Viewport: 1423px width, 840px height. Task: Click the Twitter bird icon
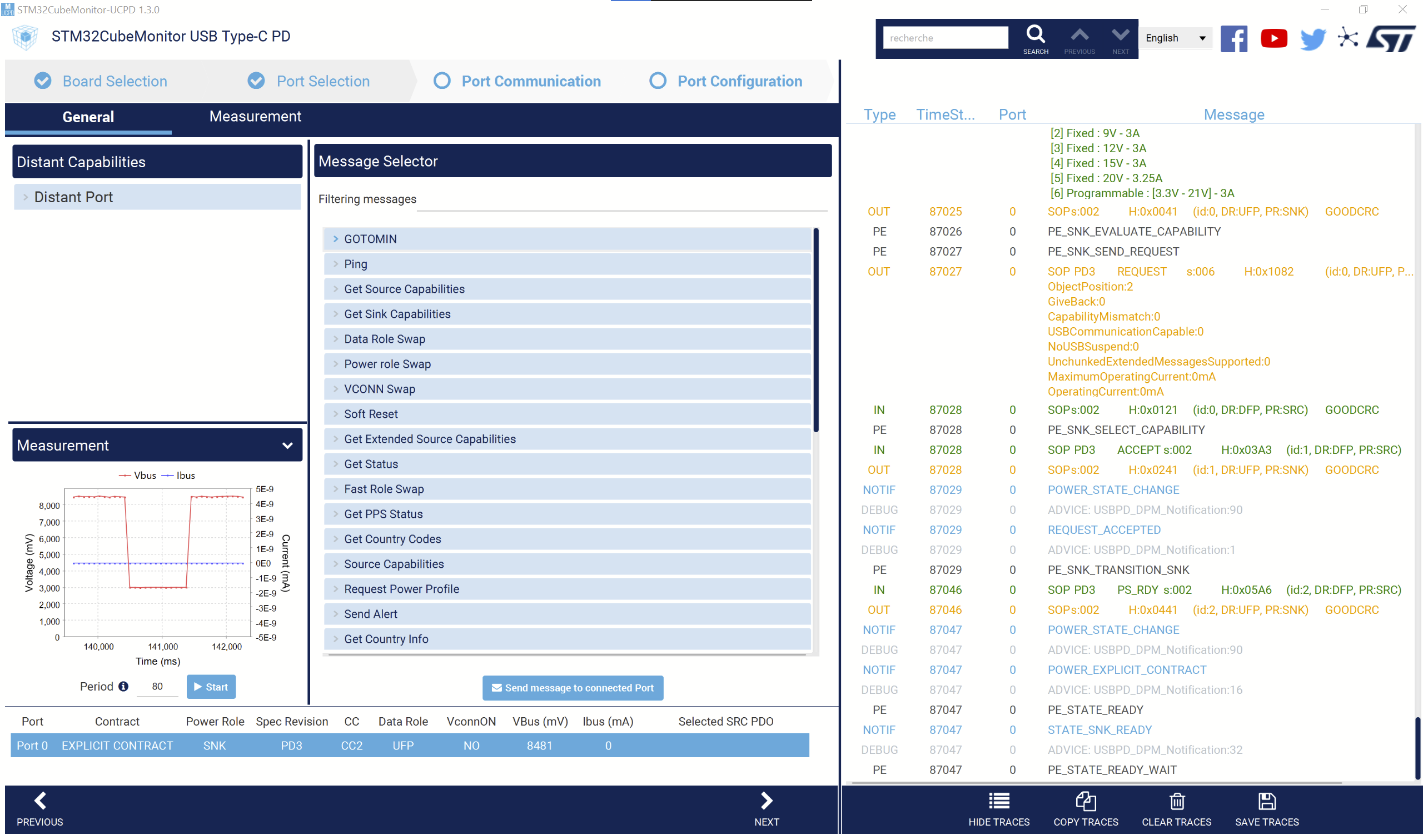(x=1312, y=38)
